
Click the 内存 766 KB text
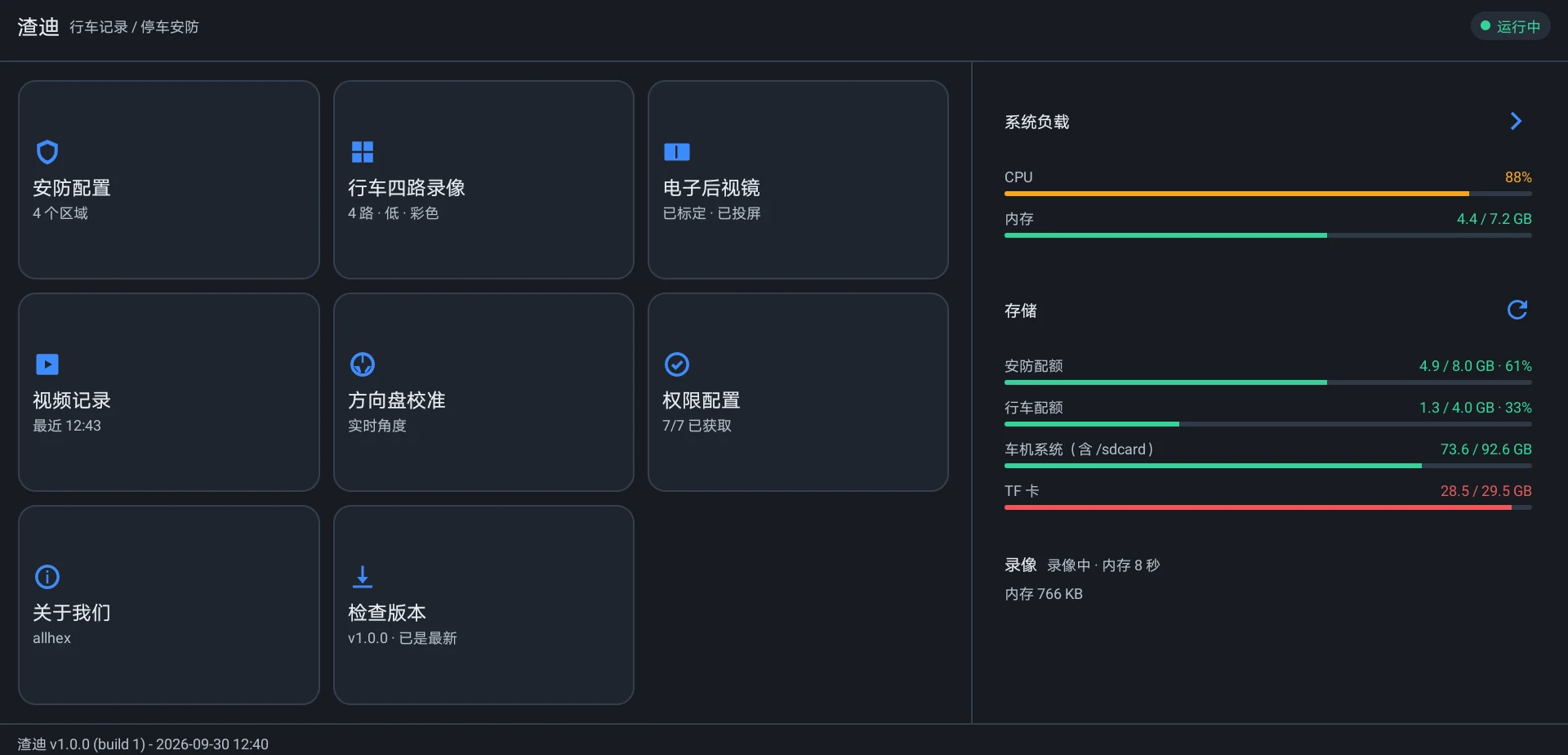pyautogui.click(x=1044, y=594)
